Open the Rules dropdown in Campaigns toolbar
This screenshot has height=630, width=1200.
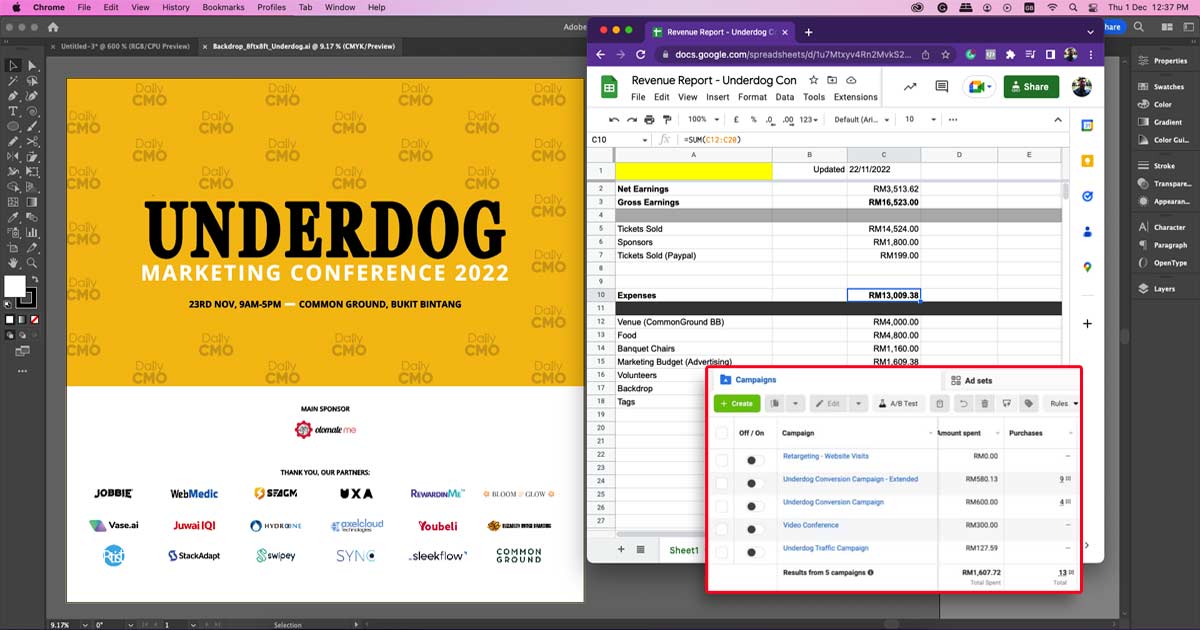pos(1065,403)
